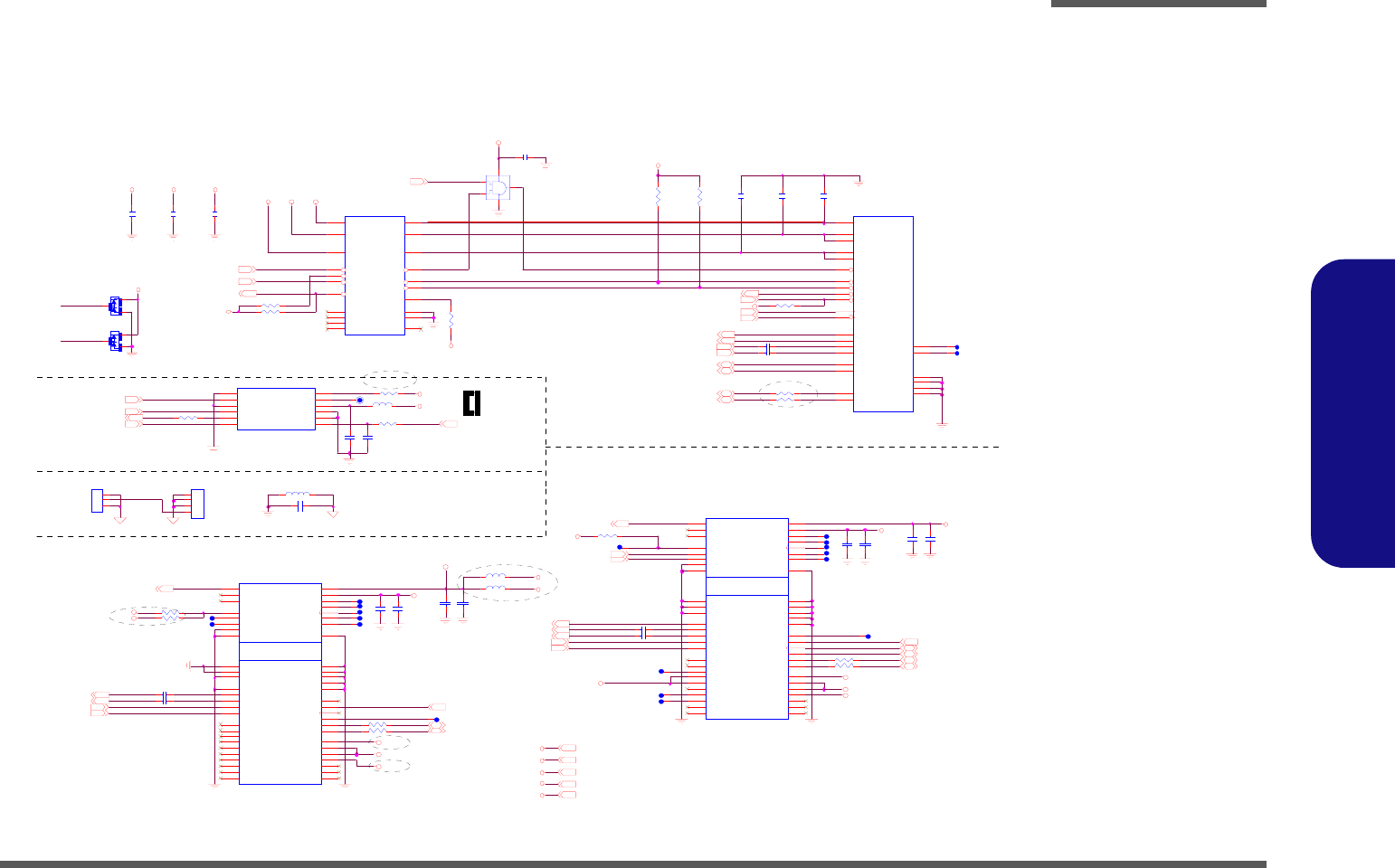Select the vertical resistor right of the top-center IC
The width and height of the screenshot is (1395, 868).
coord(451,321)
